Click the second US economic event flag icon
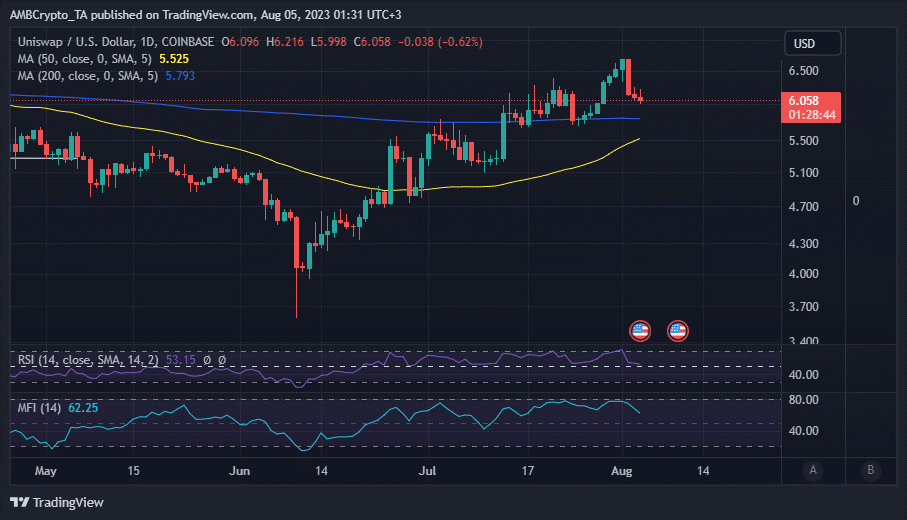 click(677, 331)
